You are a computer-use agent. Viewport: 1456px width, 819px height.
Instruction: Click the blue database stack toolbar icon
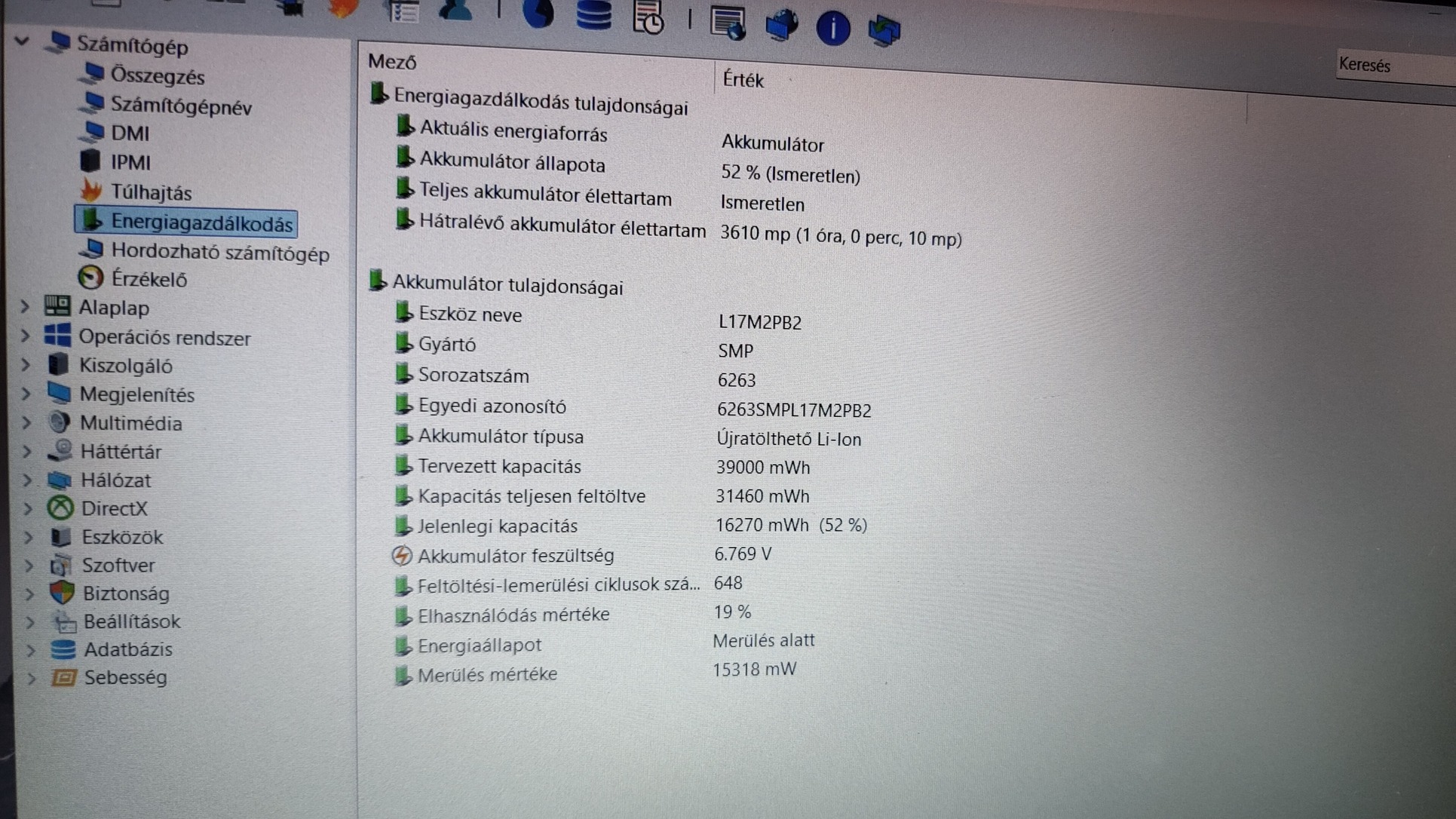coord(593,14)
